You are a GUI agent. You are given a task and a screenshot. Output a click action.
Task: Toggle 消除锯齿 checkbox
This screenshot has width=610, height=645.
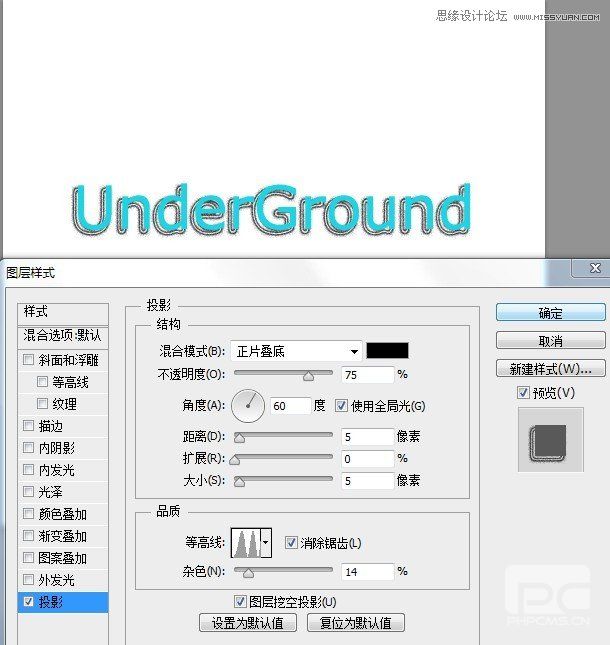coord(291,543)
